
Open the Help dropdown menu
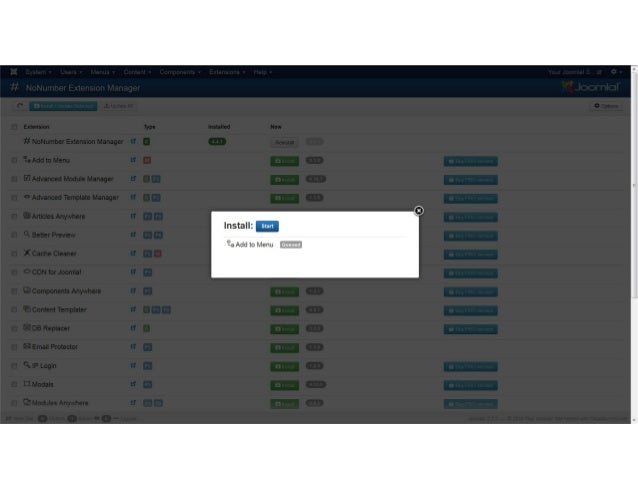(x=262, y=72)
